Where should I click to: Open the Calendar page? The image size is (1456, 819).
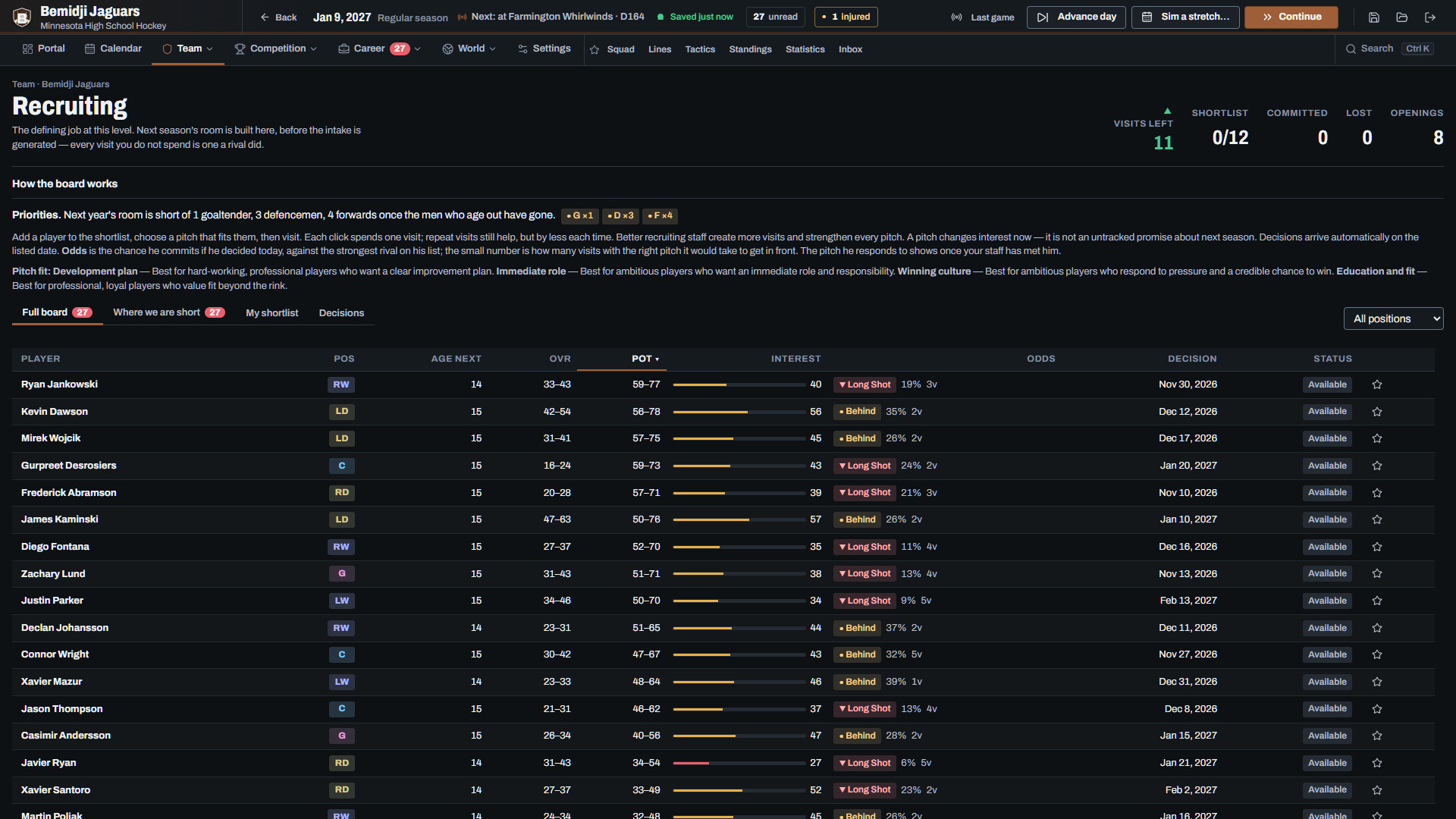113,49
